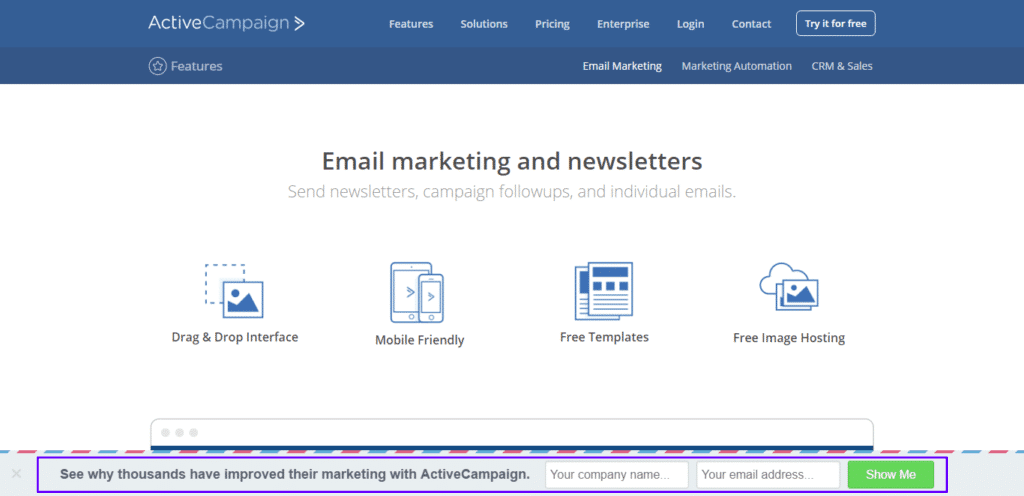Screen dimensions: 1024x496
Task: Focus the company name input field
Action: click(616, 475)
